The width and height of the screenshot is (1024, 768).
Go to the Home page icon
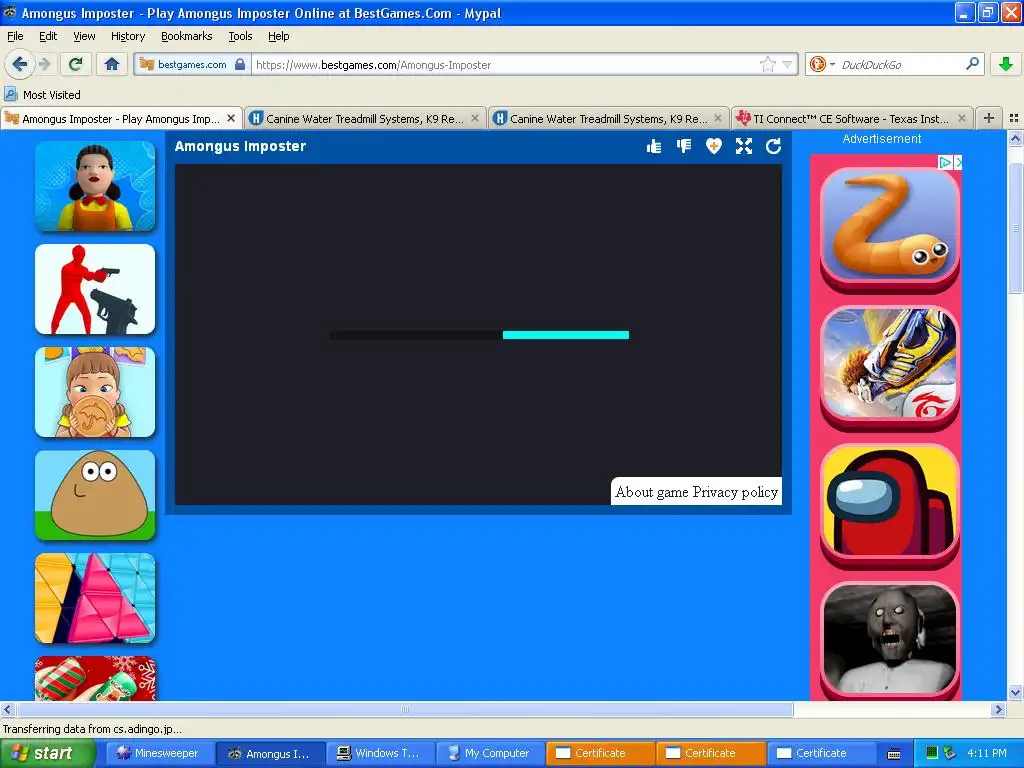[x=112, y=64]
